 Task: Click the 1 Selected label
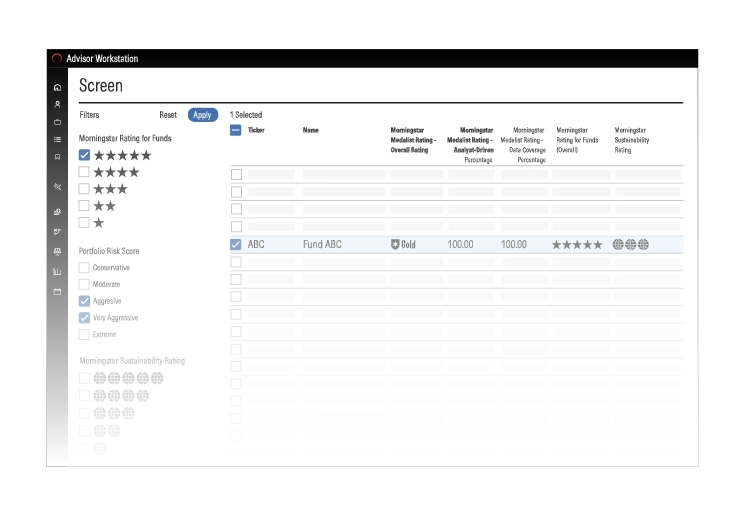tap(246, 115)
